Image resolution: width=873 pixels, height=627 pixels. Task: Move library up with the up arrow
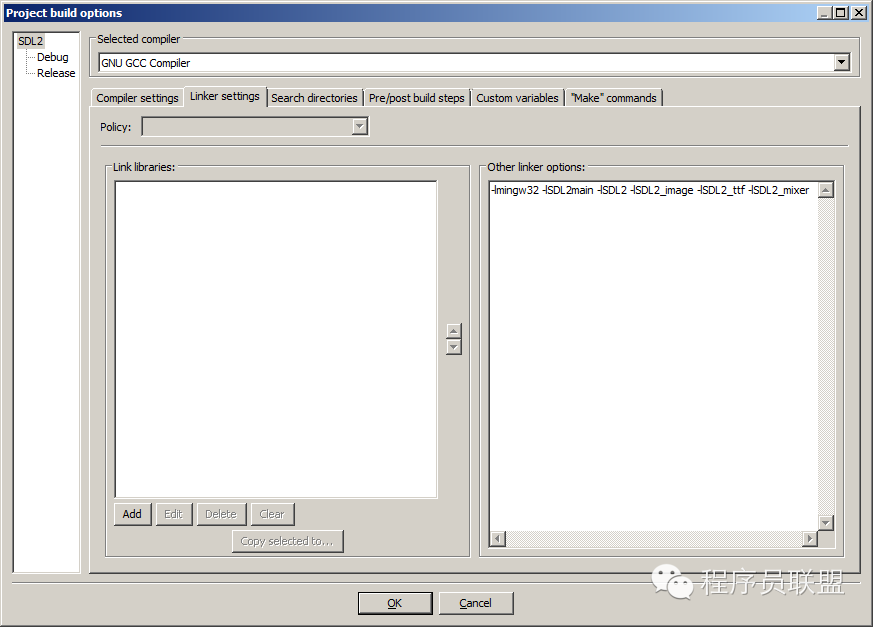[x=454, y=331]
